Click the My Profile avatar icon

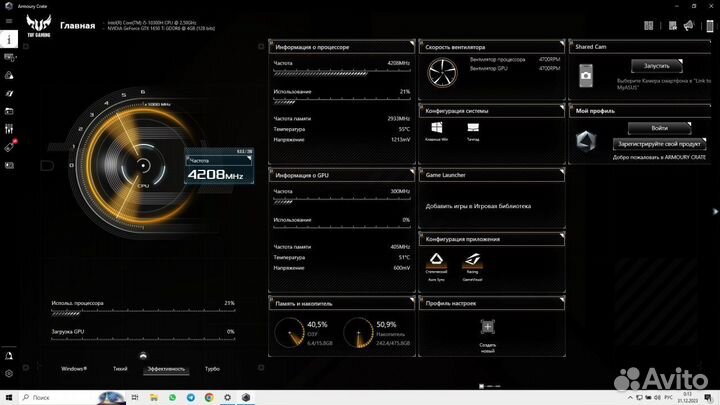point(586,141)
